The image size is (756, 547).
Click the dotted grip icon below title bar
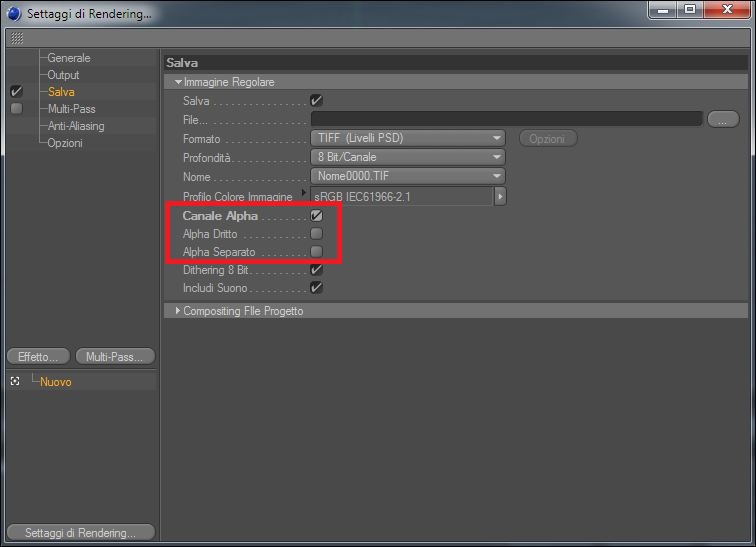point(17,38)
